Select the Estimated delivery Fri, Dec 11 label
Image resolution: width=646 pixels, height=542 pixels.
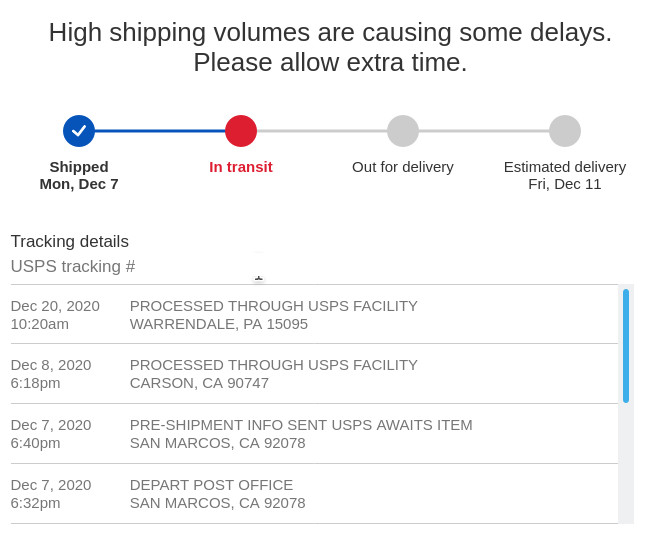click(x=565, y=175)
